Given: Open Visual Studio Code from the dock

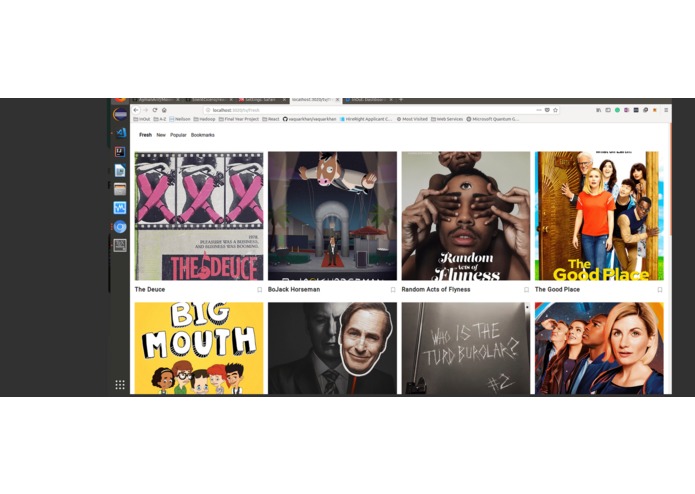Looking at the screenshot, I should coord(121,132).
